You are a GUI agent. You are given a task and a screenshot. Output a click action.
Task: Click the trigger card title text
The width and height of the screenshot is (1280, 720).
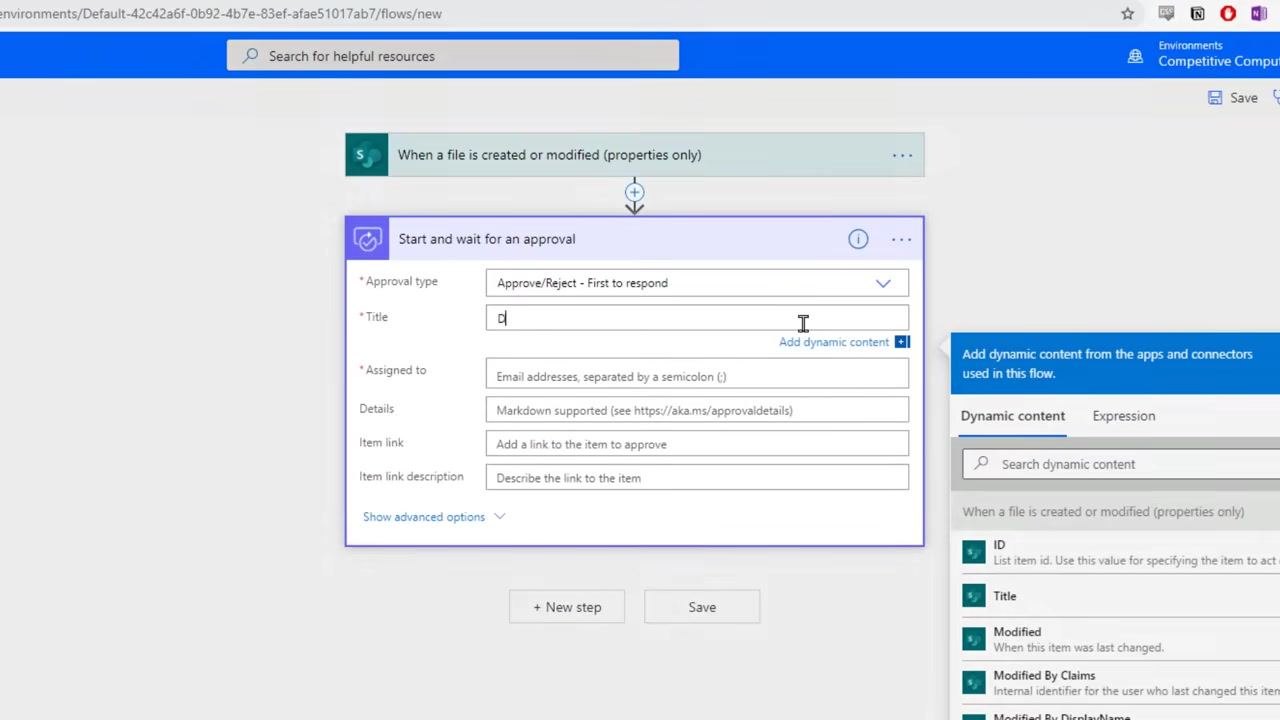coord(549,155)
